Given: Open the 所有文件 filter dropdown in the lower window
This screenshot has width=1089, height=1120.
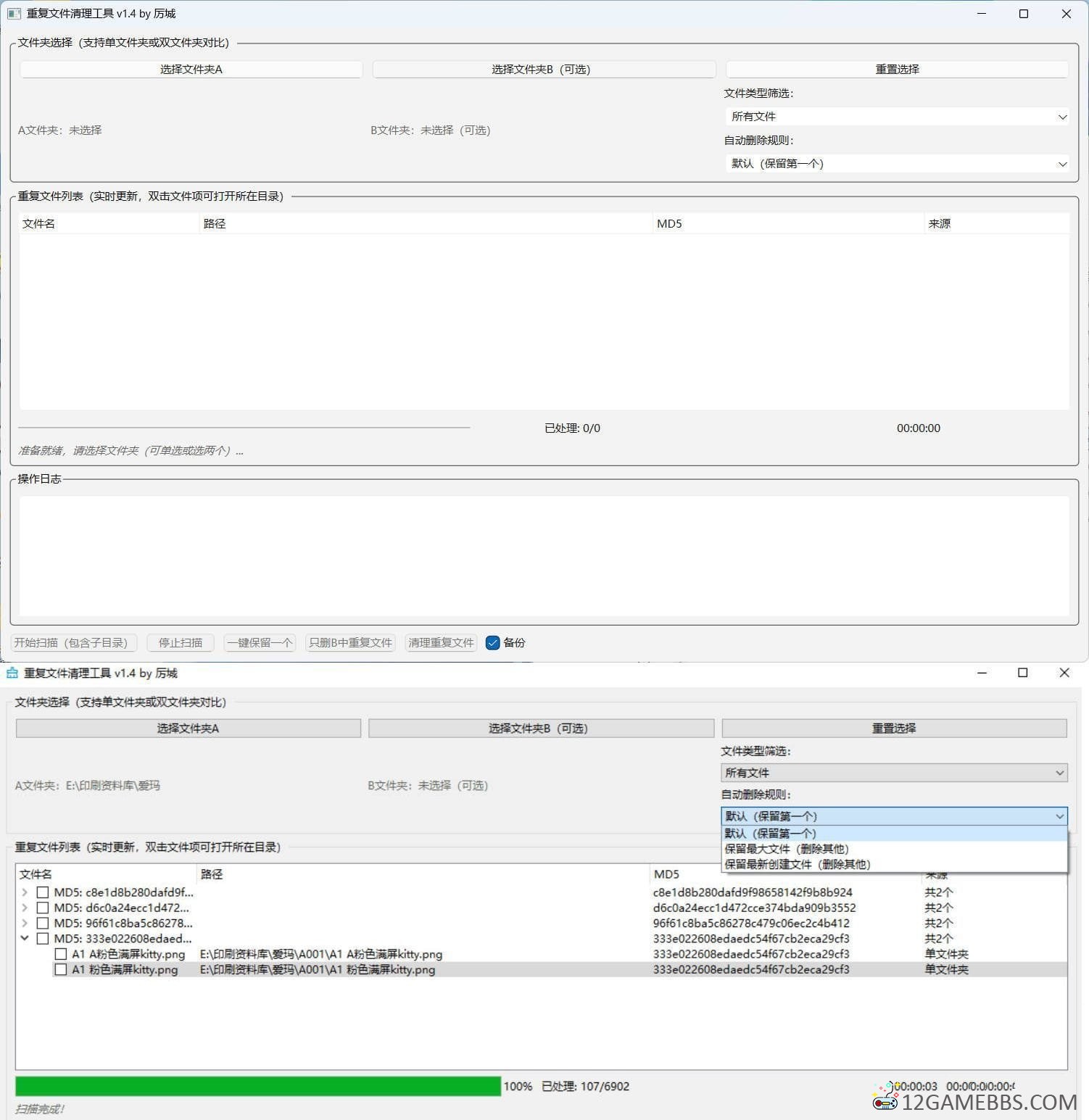Looking at the screenshot, I should [x=893, y=773].
